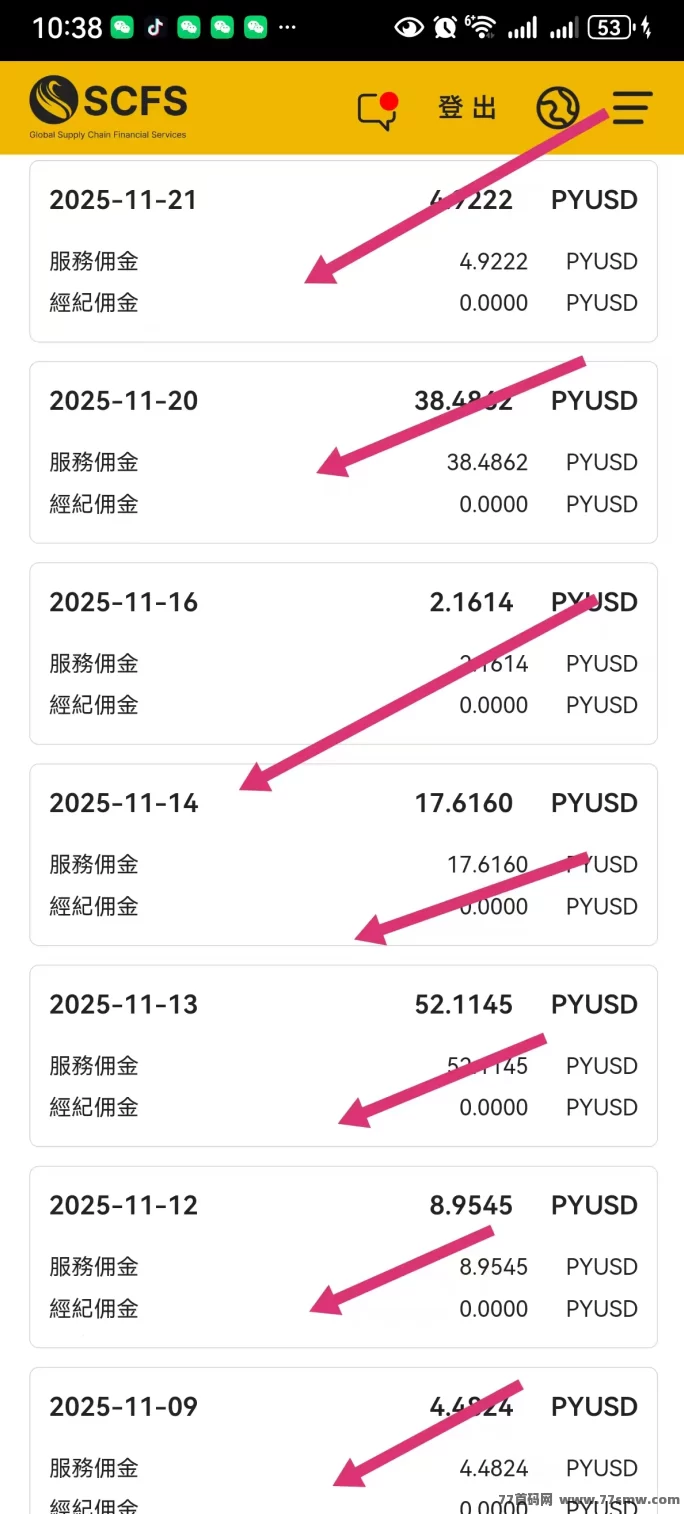Tap the TikTok icon in the status bar

(x=153, y=27)
